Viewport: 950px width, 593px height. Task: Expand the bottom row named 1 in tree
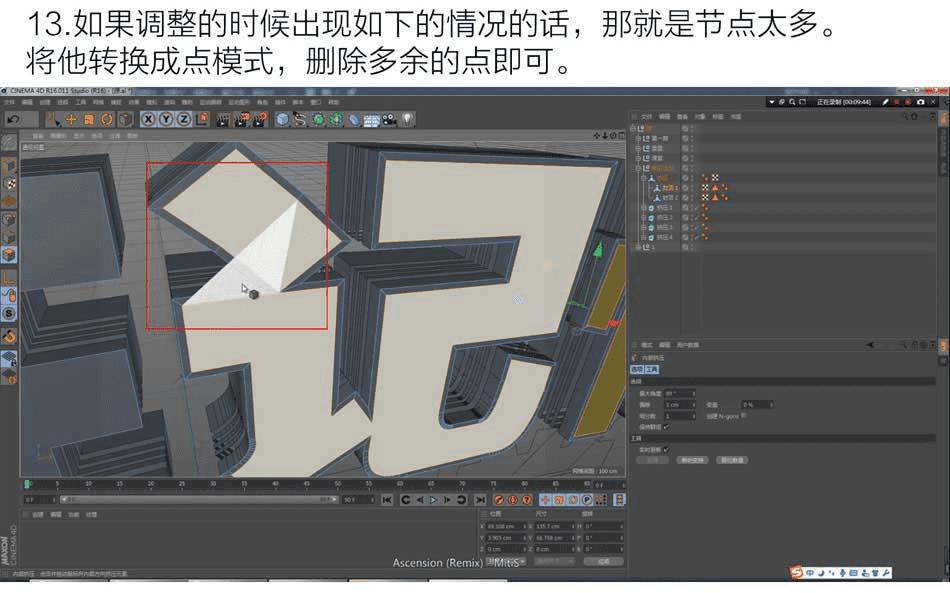pos(638,247)
